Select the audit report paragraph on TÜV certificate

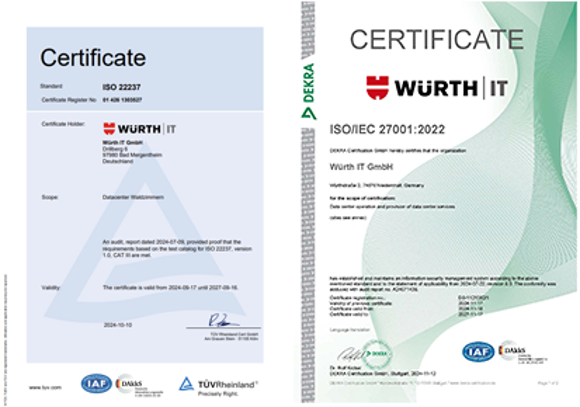[177, 248]
